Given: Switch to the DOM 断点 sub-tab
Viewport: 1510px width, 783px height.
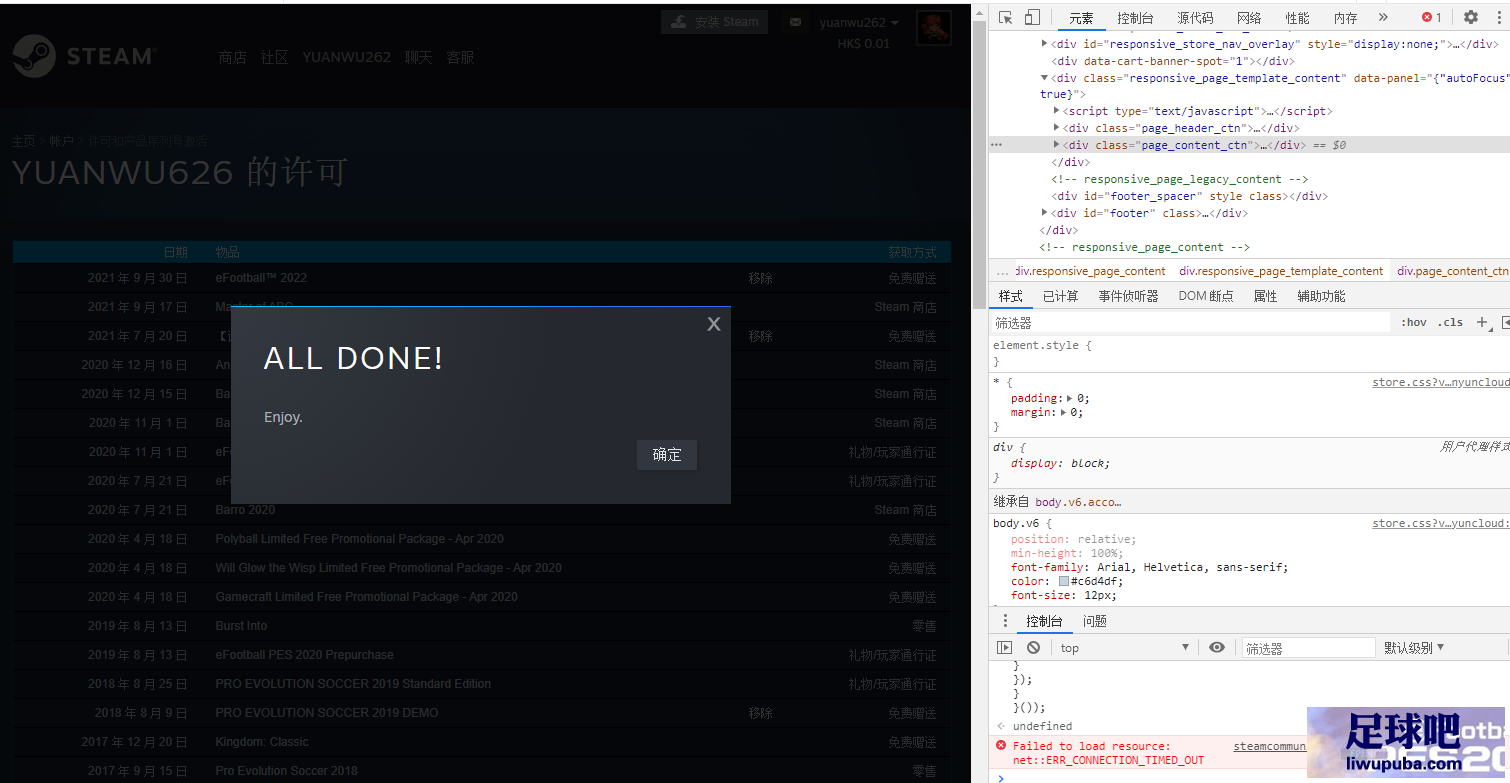Looking at the screenshot, I should click(1205, 296).
